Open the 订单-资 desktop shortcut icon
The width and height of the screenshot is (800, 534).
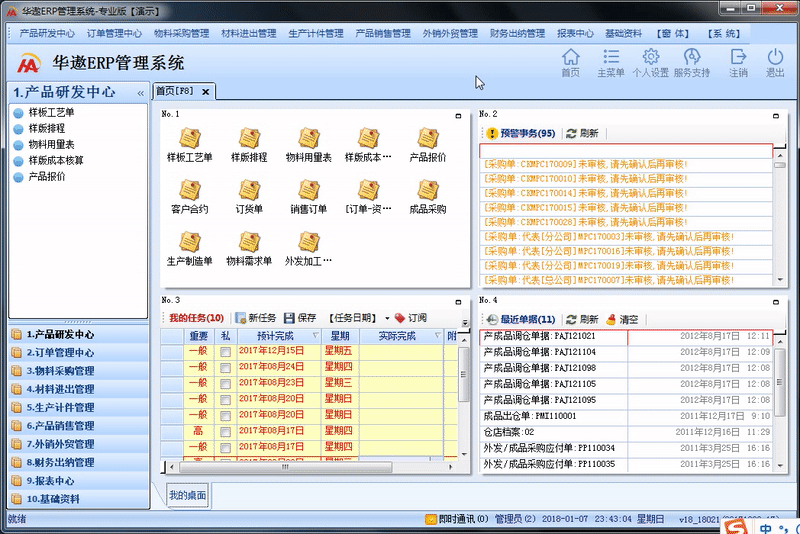point(368,196)
